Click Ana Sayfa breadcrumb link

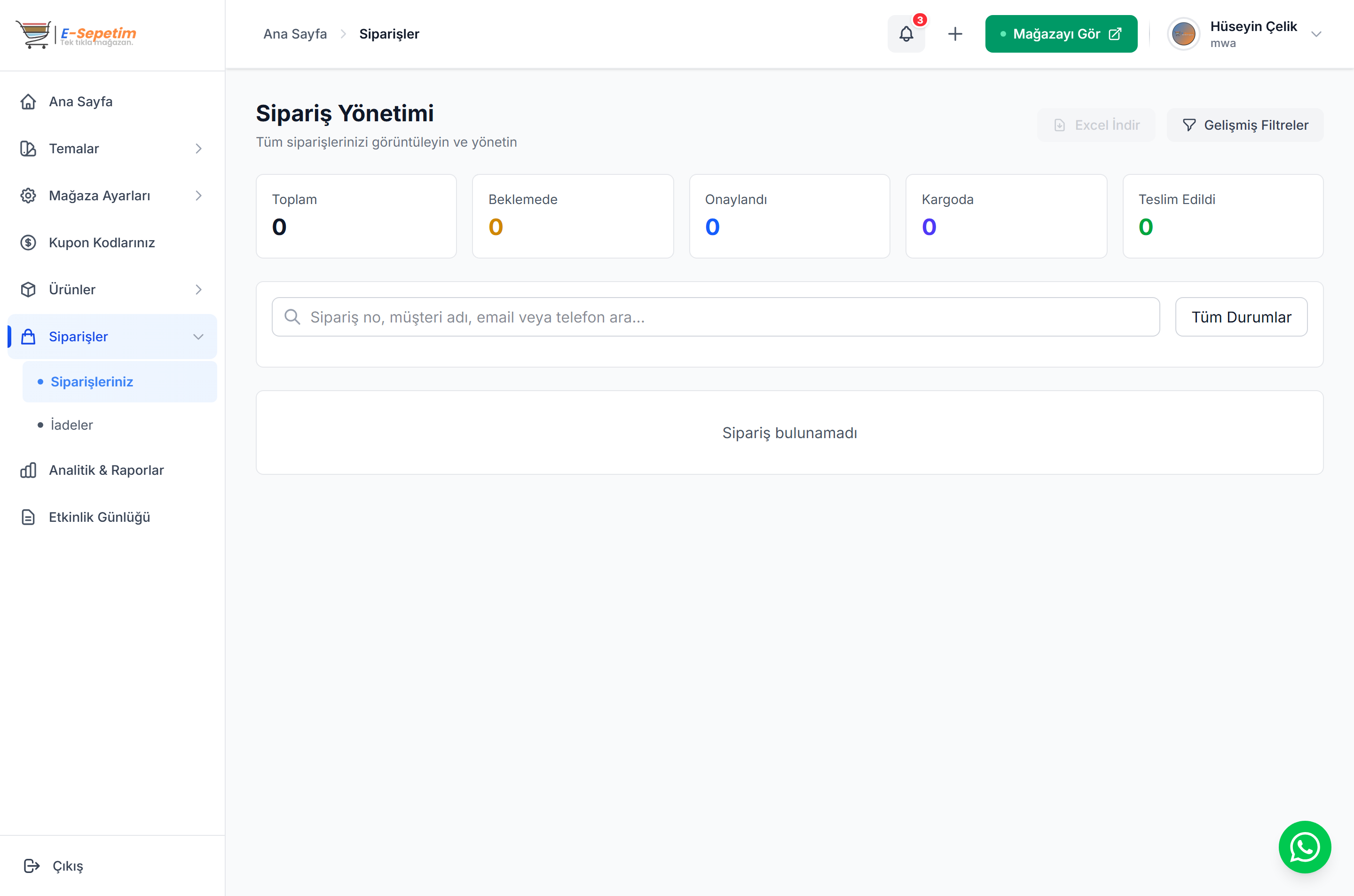coord(295,34)
